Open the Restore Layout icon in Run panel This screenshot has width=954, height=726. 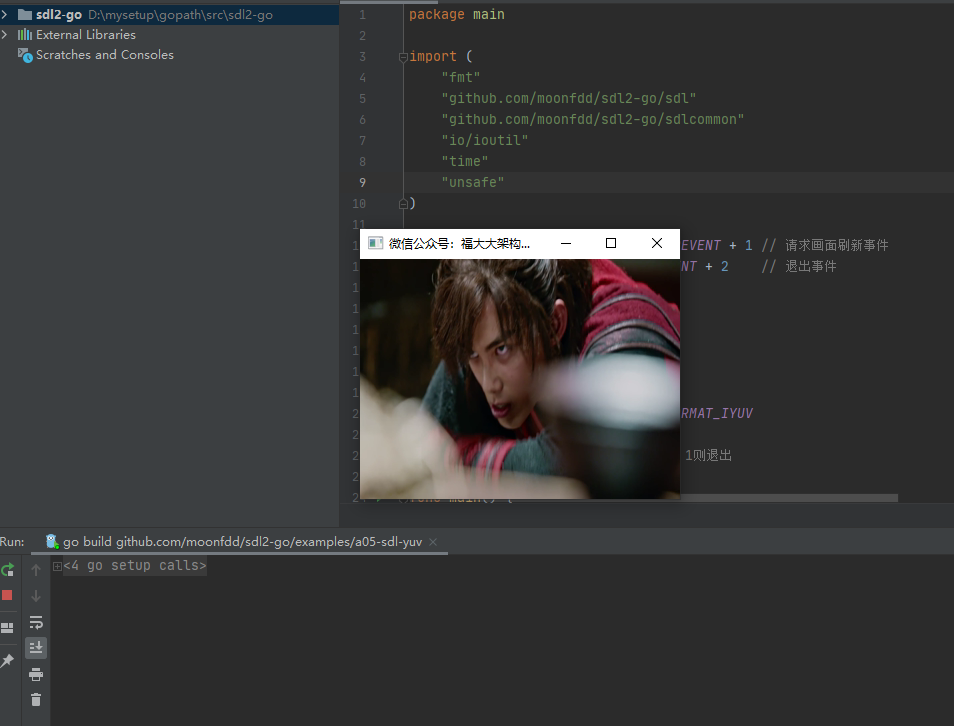click(x=7, y=627)
